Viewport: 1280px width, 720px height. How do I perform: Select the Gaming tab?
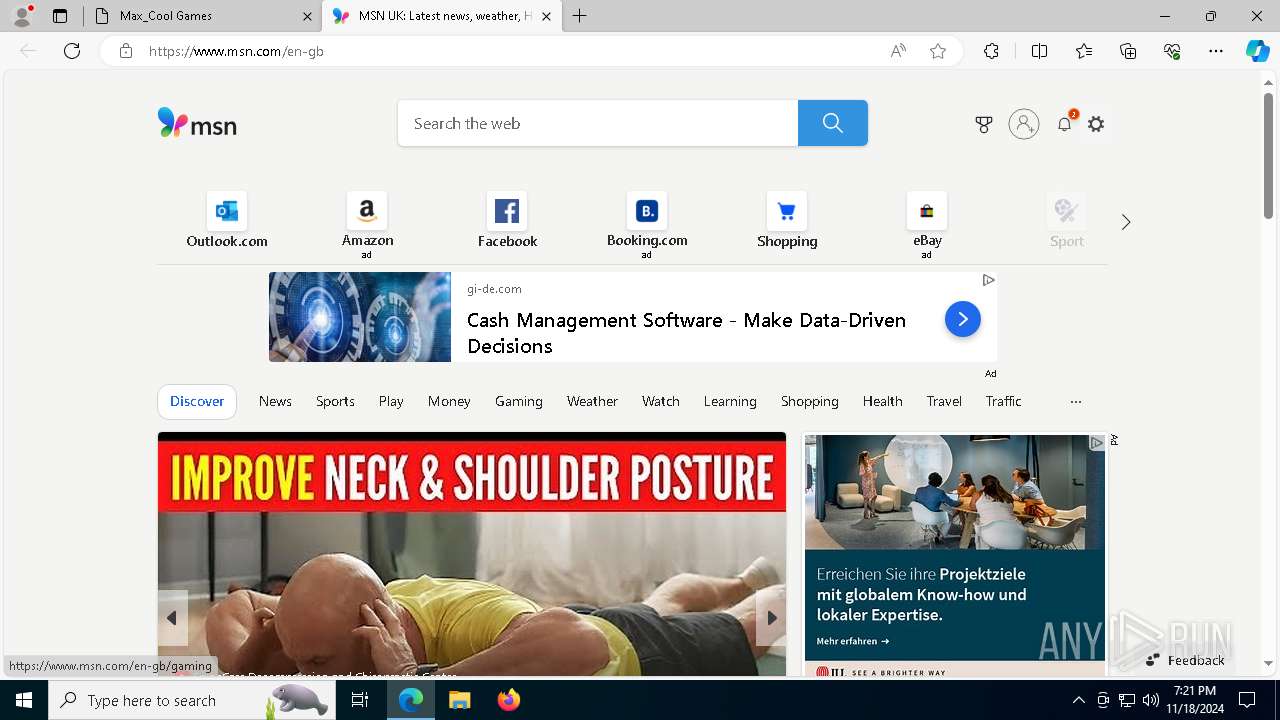519,401
